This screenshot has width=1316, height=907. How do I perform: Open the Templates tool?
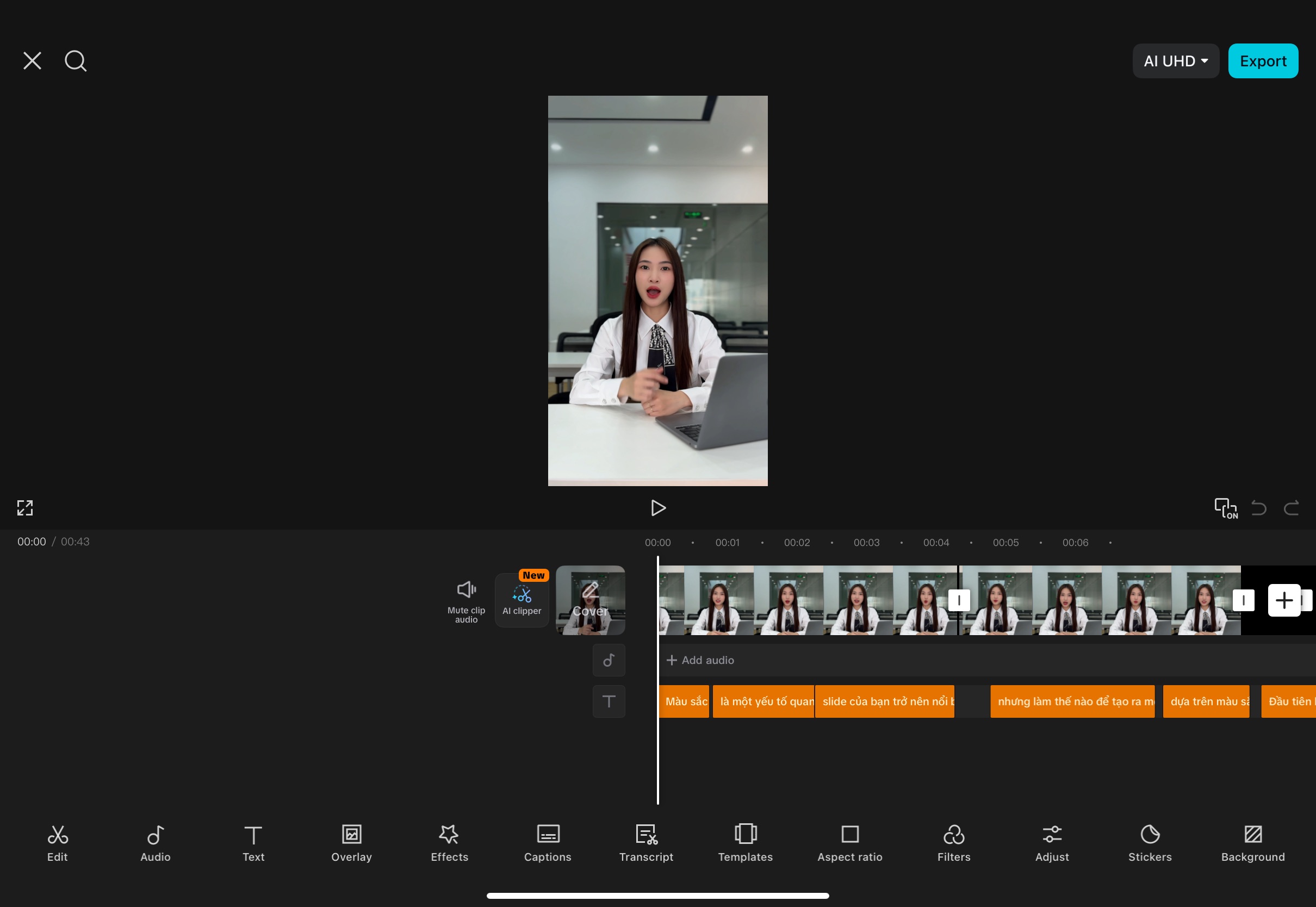745,843
